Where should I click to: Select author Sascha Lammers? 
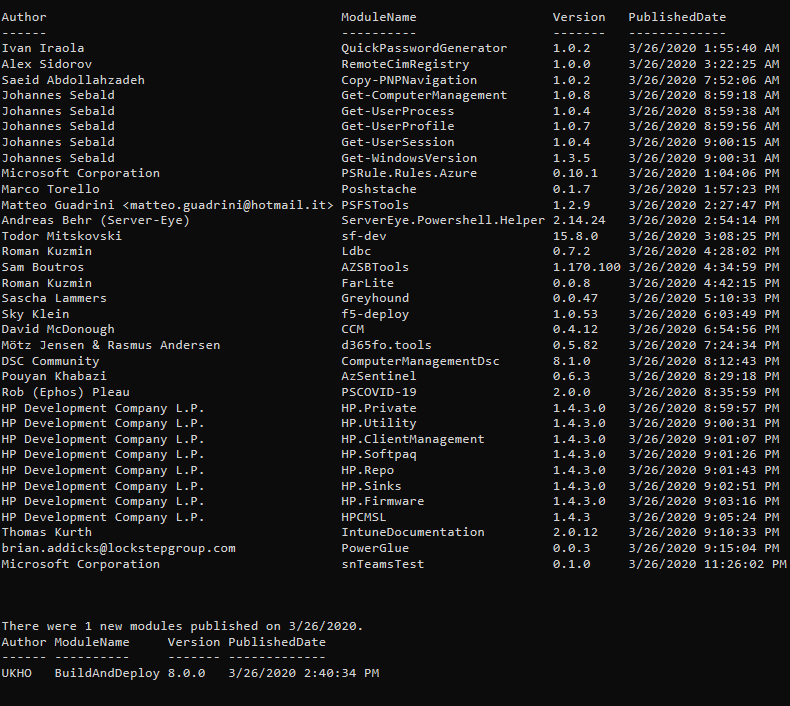click(54, 298)
